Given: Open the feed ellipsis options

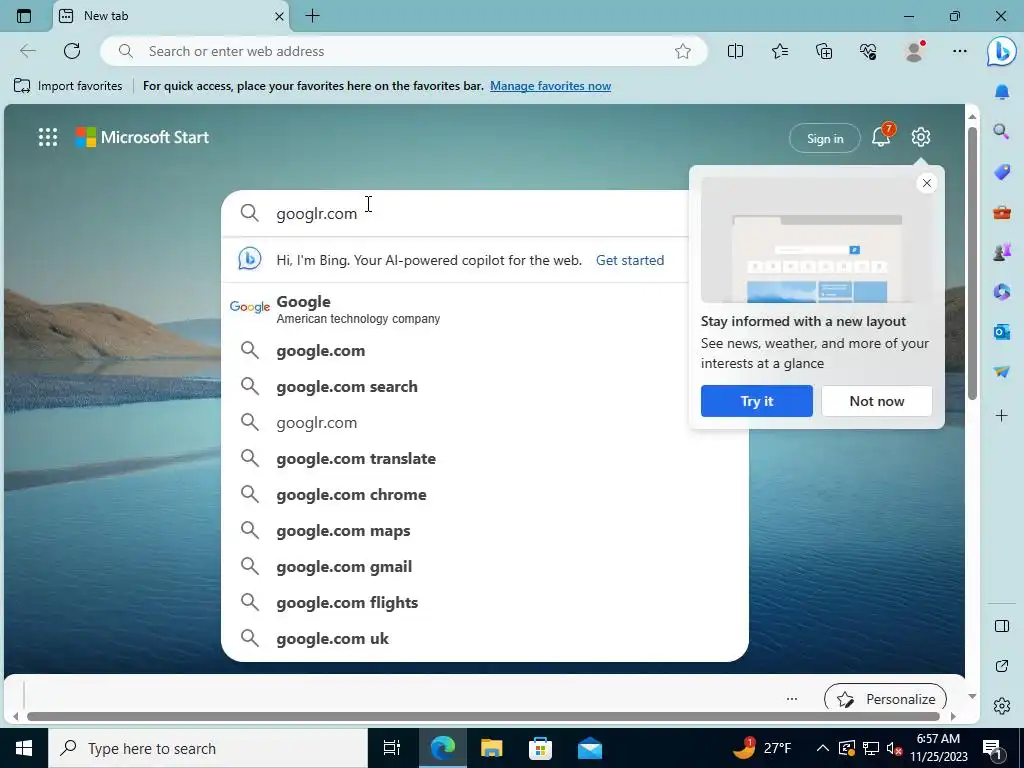Looking at the screenshot, I should click(x=792, y=699).
